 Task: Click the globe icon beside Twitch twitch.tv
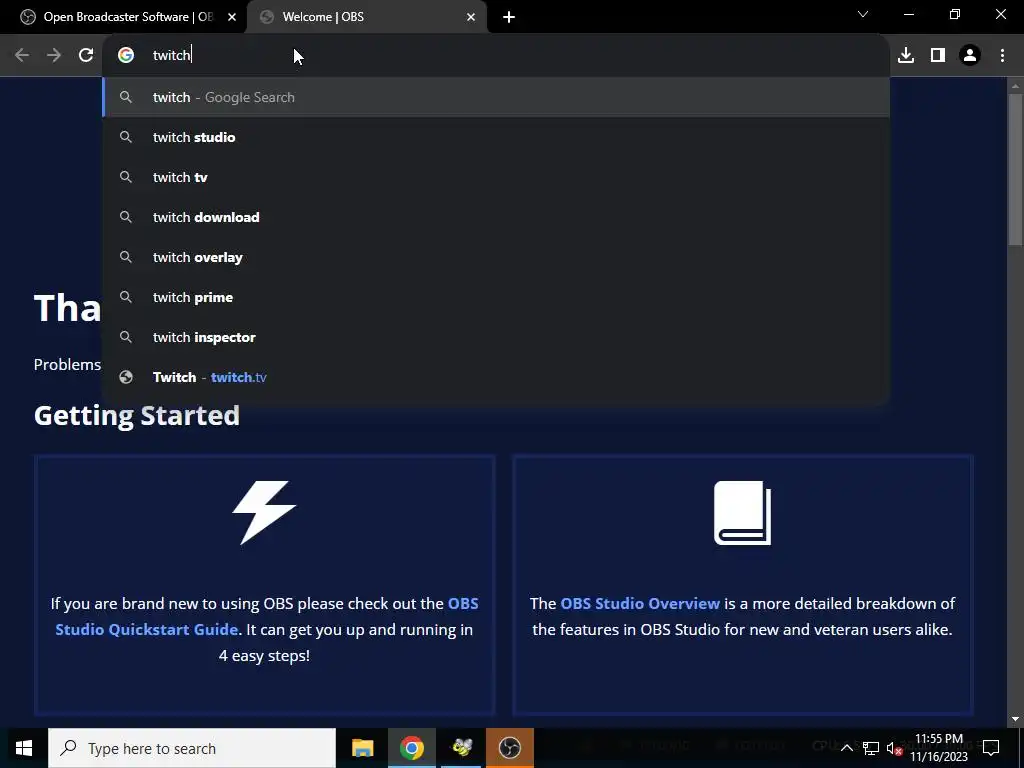[126, 377]
